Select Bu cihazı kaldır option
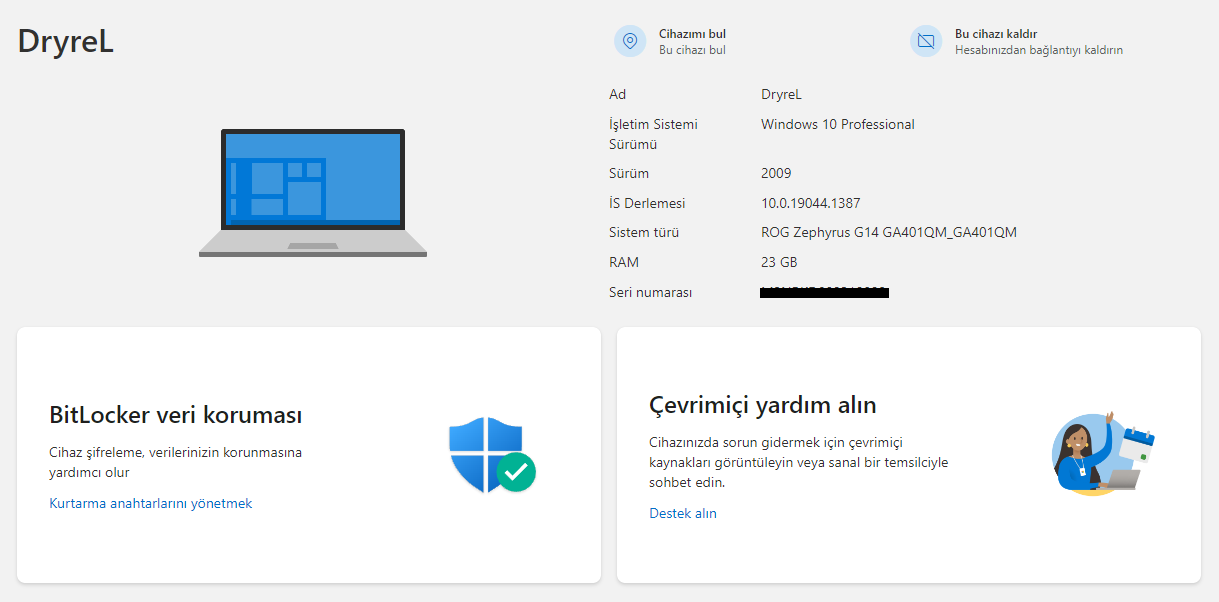The width and height of the screenshot is (1219, 602). (x=996, y=34)
